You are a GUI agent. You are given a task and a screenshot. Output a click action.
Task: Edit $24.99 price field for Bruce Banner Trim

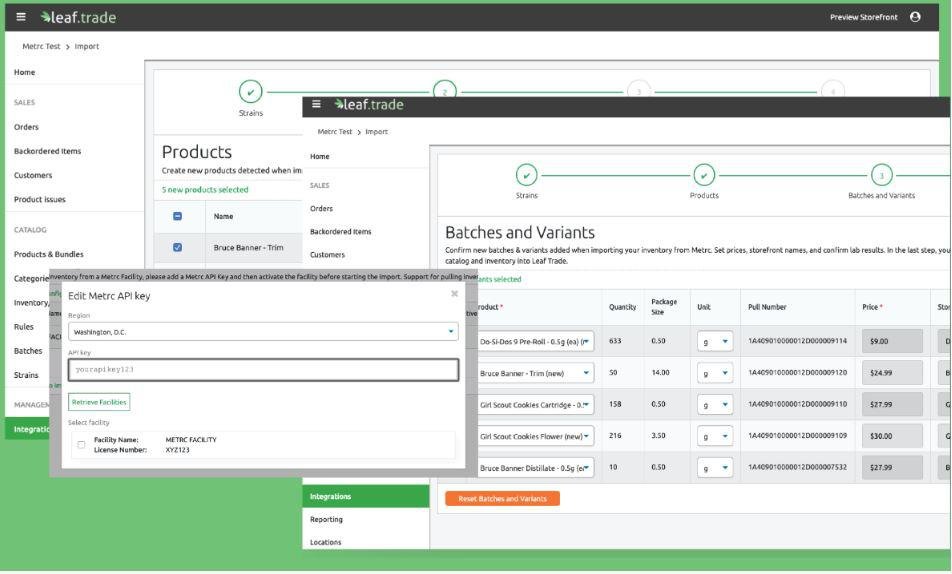[892, 373]
